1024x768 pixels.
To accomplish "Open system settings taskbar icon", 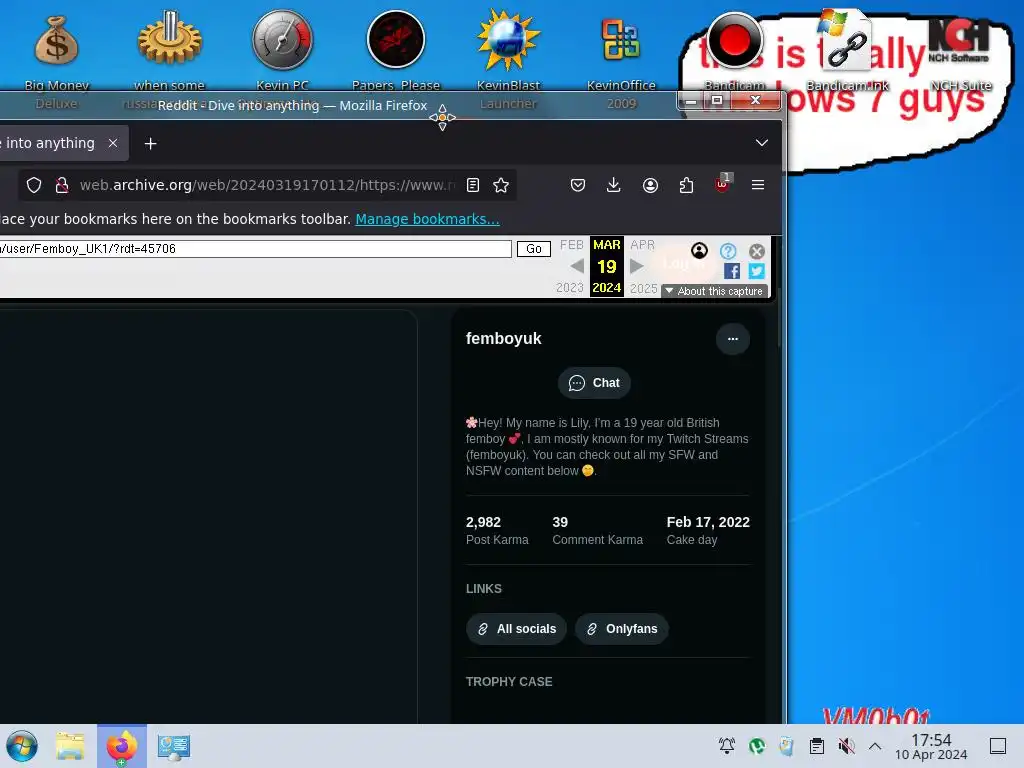I will pos(173,746).
